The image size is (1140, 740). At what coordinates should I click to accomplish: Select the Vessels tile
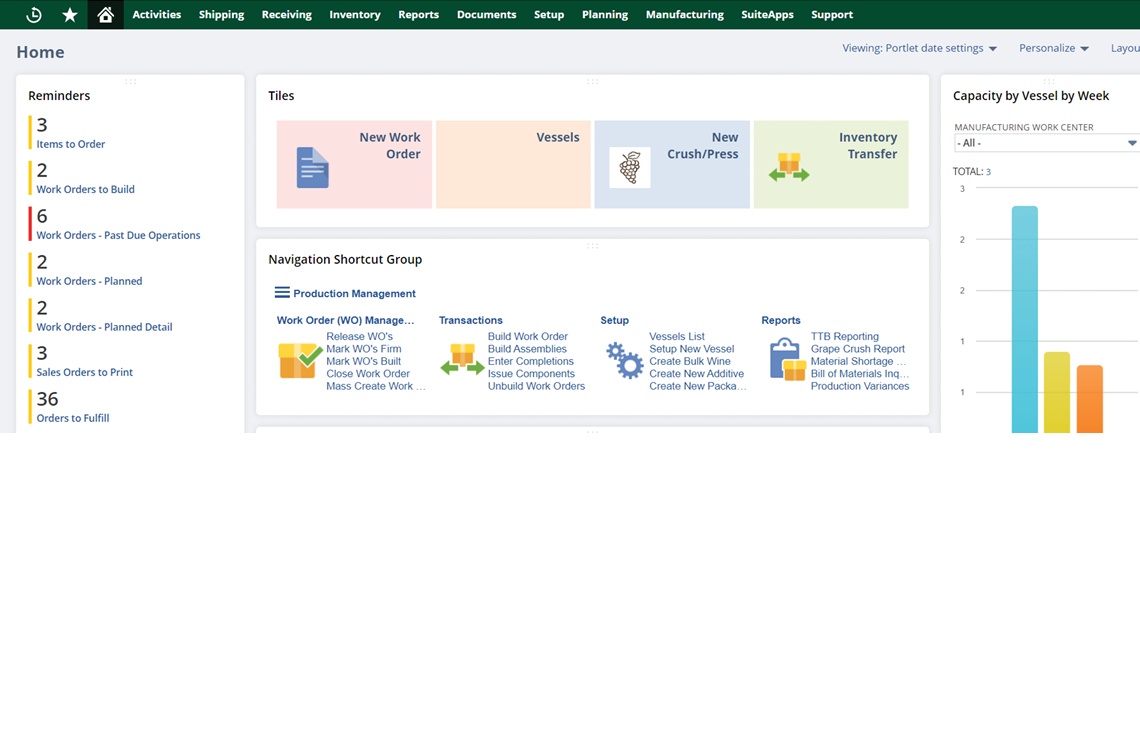point(513,164)
